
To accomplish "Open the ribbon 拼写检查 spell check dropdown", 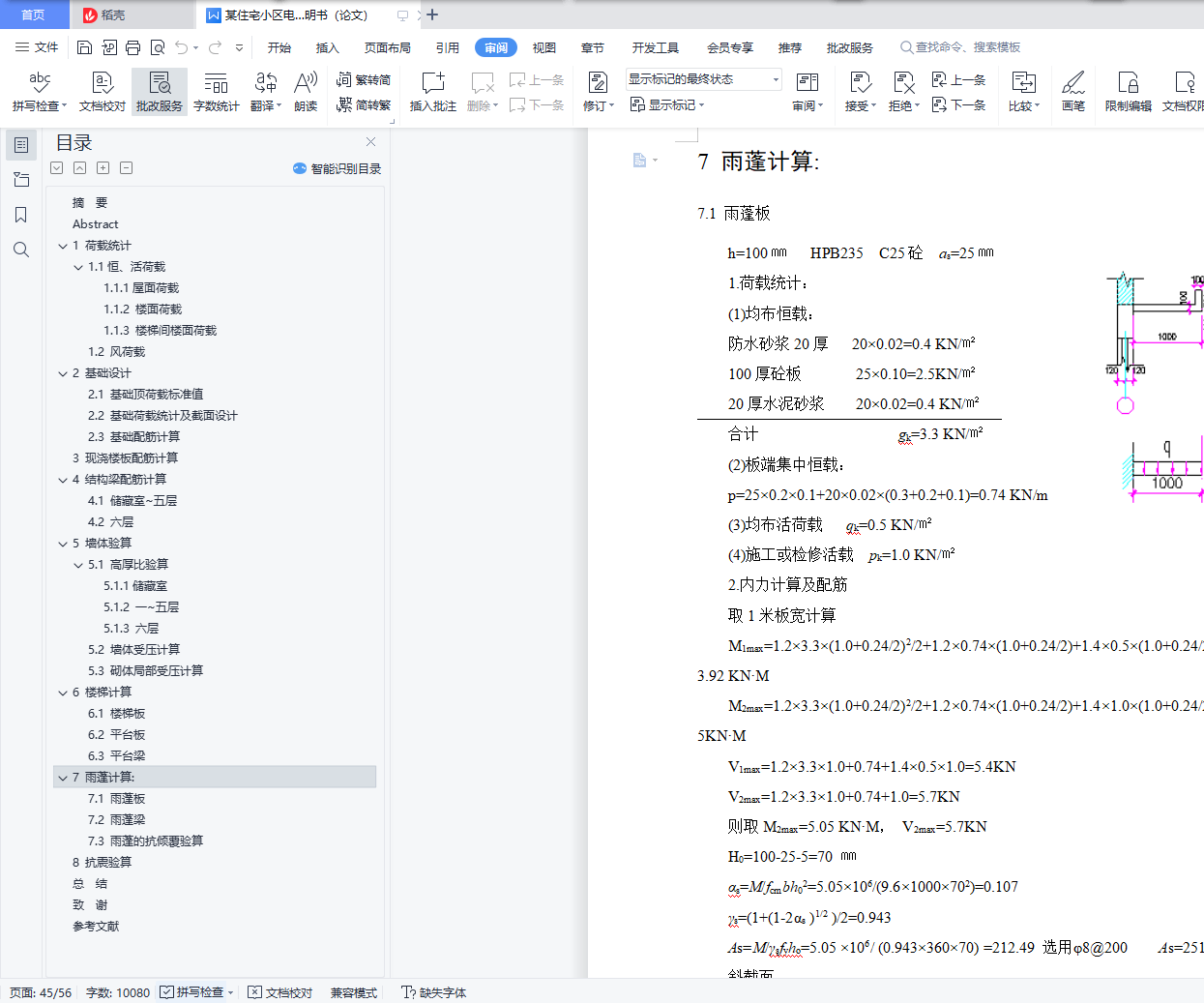I will [x=40, y=105].
